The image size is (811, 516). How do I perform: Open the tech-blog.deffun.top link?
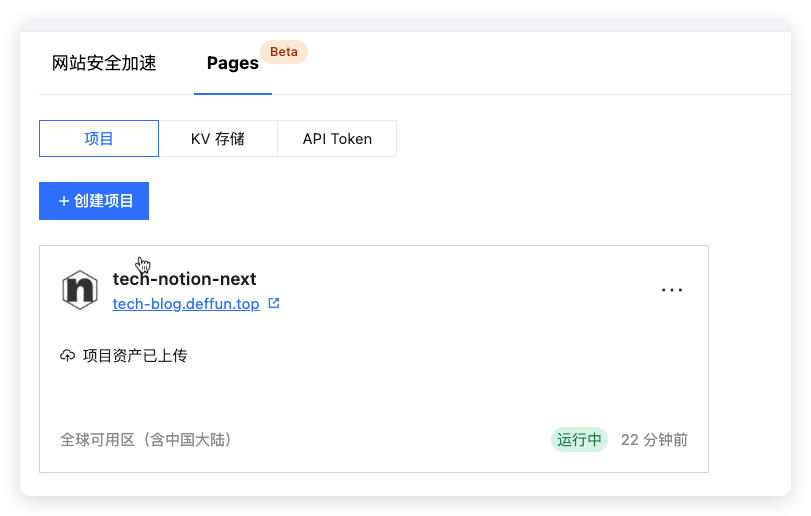click(186, 304)
